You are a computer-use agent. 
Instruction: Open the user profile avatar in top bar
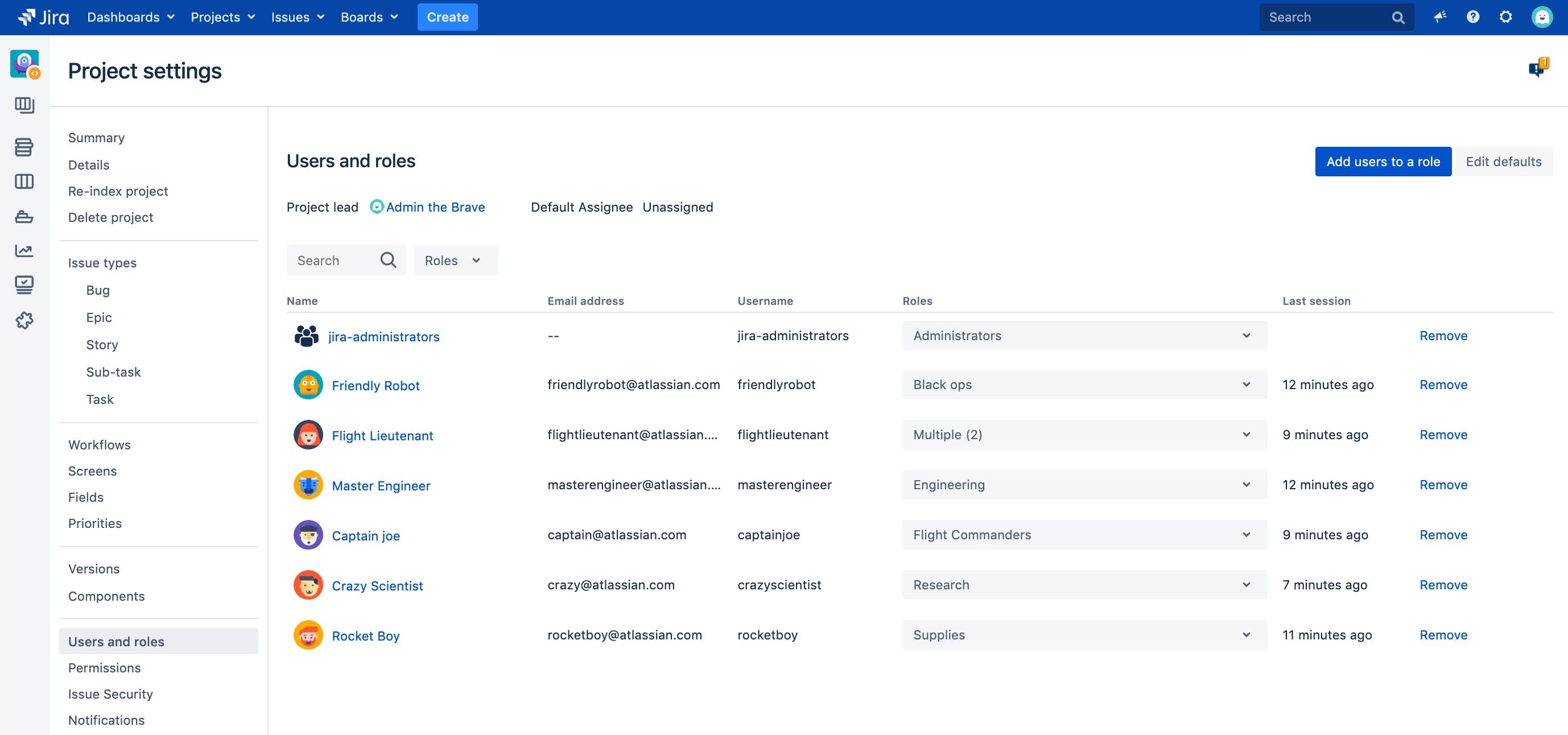pos(1542,17)
